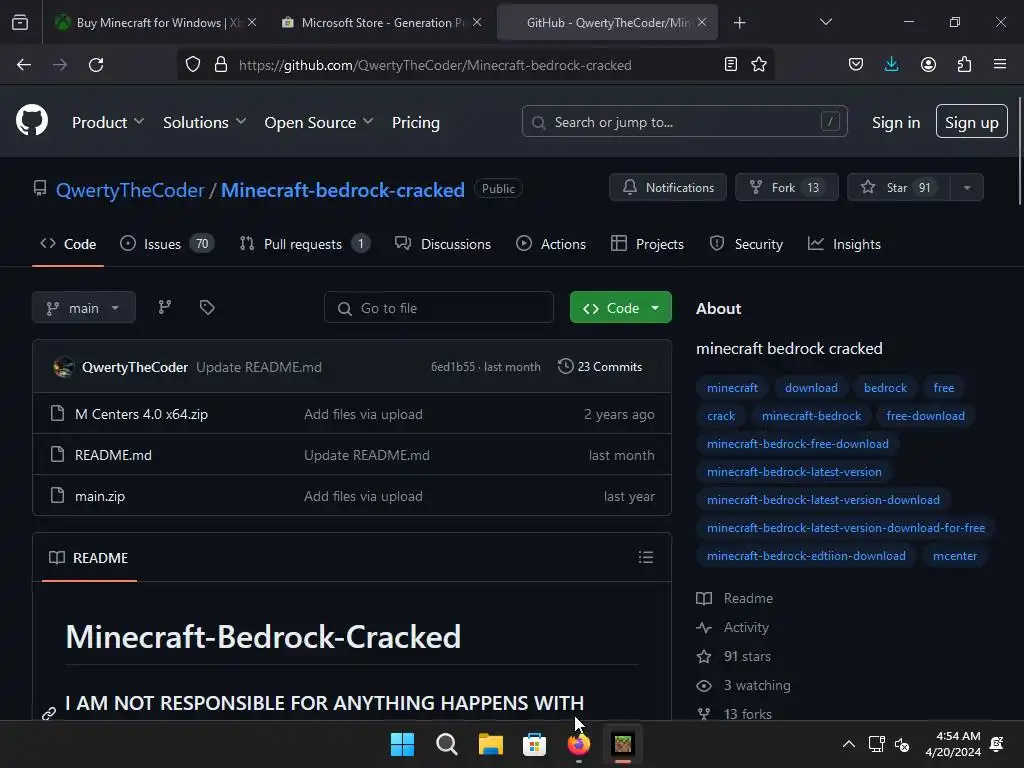
Task: Click the Go to file field
Action: (439, 308)
